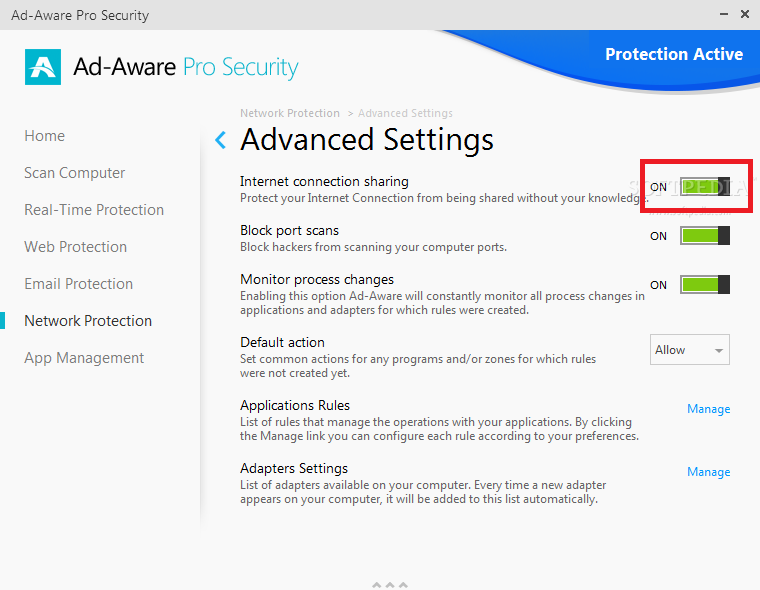Select Real-Time Protection in sidebar

tap(94, 210)
